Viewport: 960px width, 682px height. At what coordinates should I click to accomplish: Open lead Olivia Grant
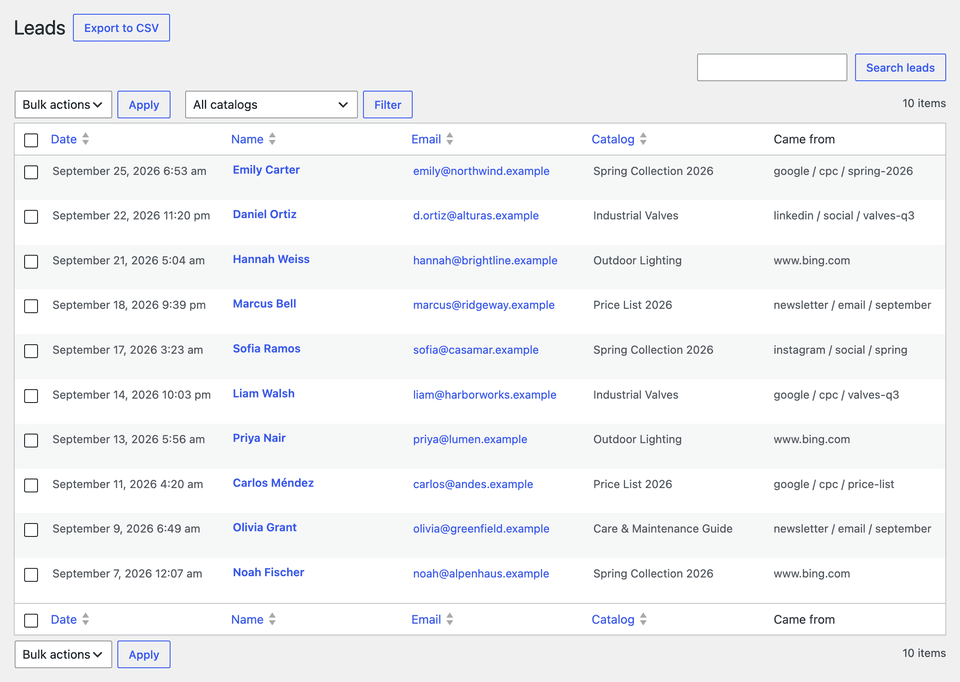(264, 527)
